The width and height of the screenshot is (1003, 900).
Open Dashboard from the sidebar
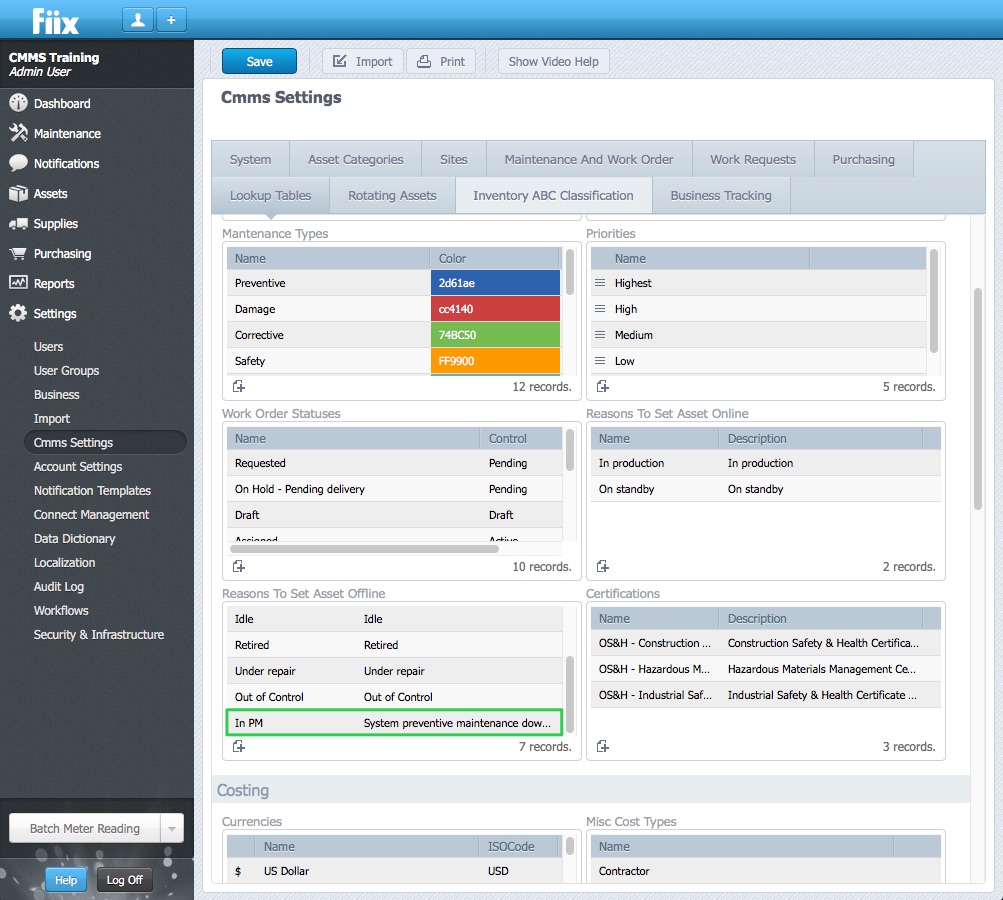tap(62, 104)
